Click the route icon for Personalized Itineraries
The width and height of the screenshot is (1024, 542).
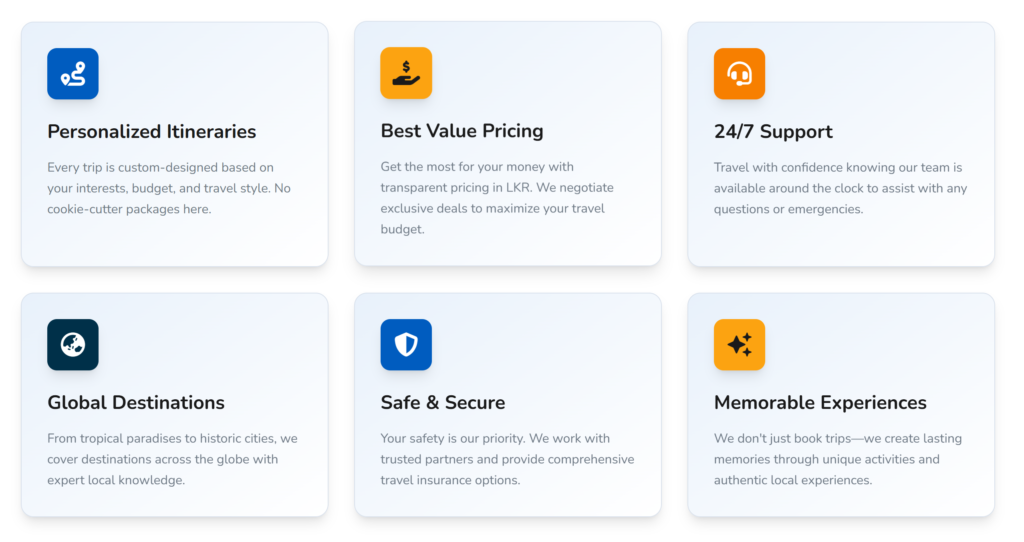click(73, 74)
